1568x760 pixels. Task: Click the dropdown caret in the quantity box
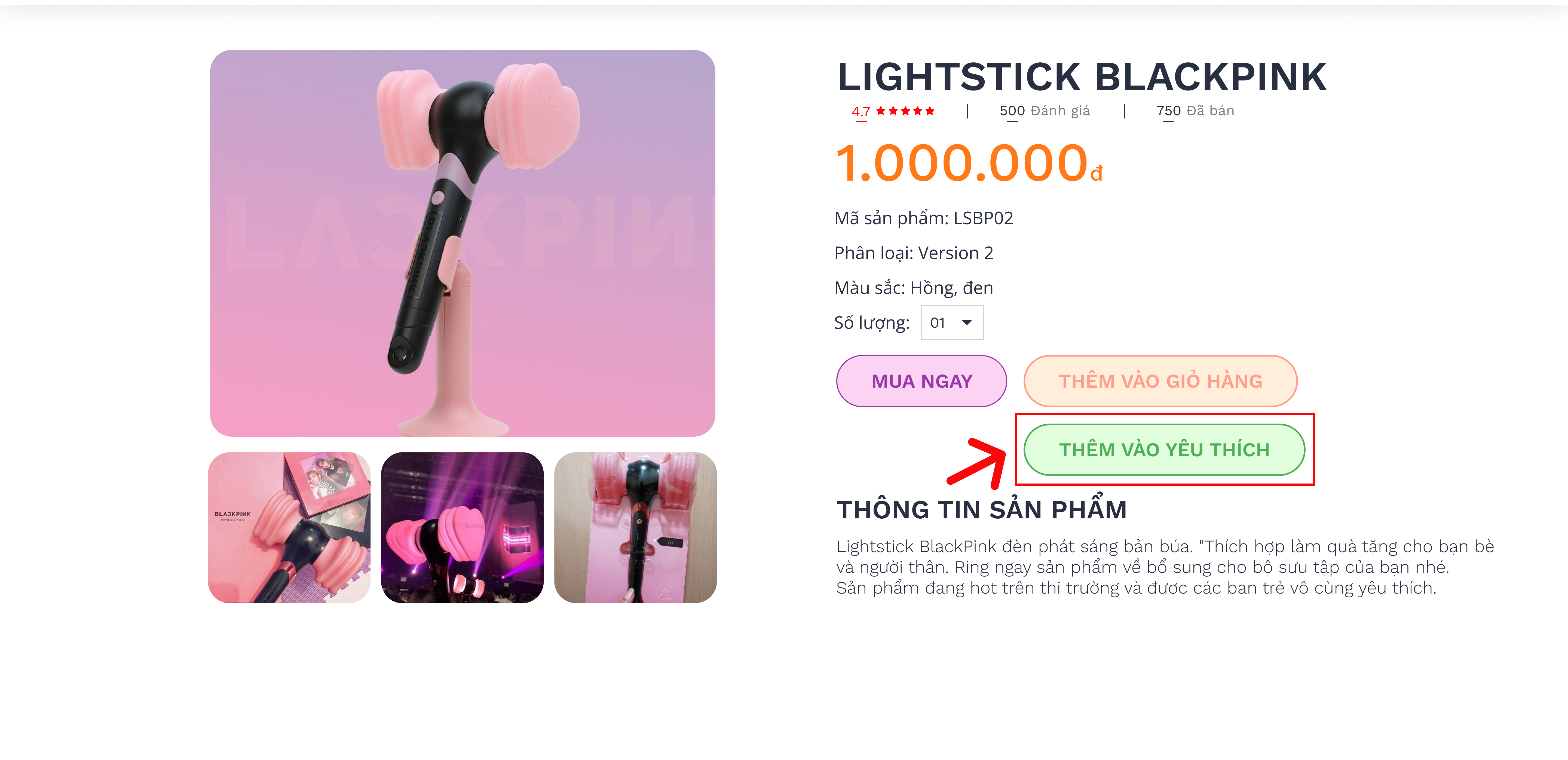pyautogui.click(x=967, y=323)
